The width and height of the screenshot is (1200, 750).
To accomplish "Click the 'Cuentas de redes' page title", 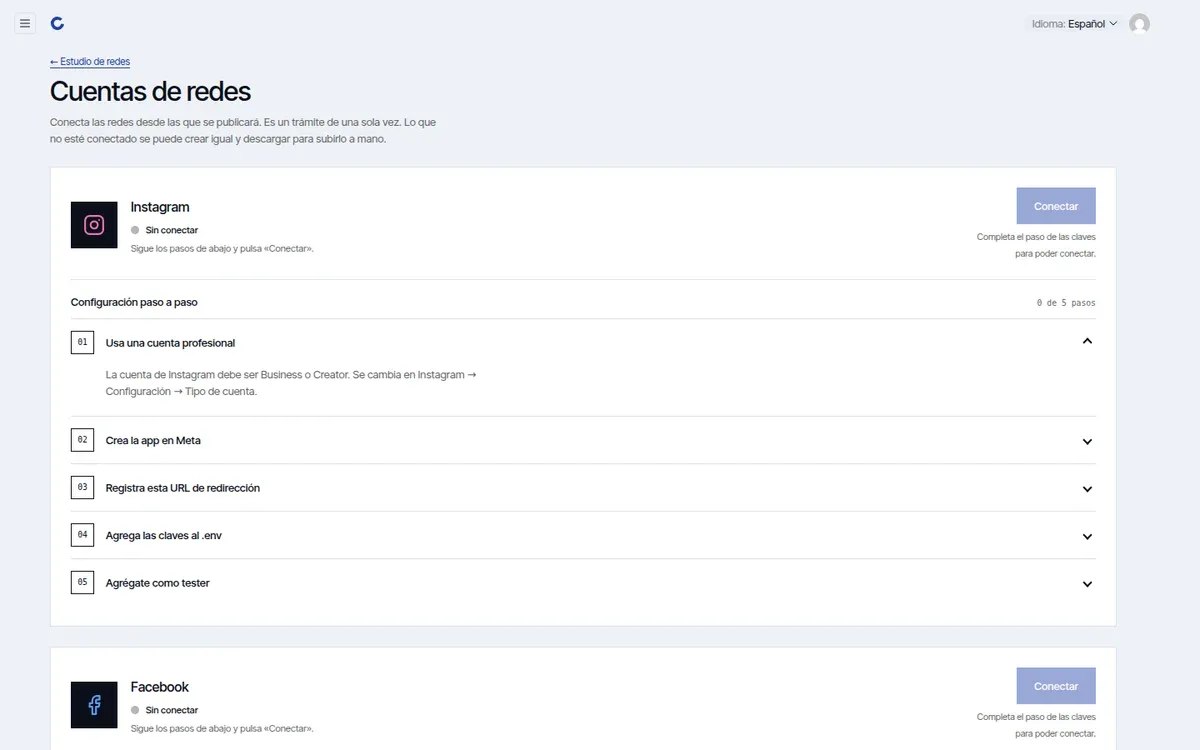I will [x=151, y=91].
